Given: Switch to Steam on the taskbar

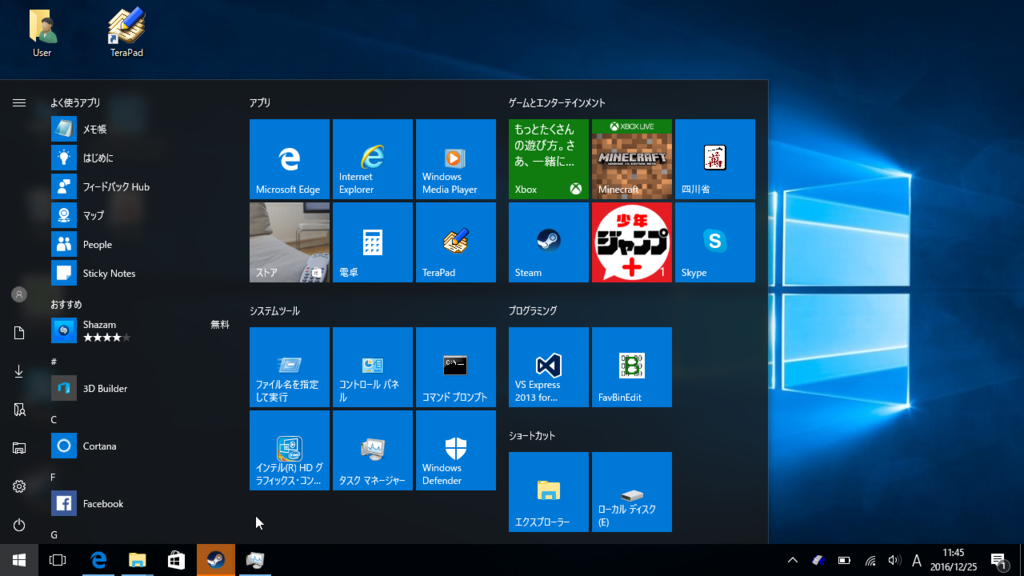Looking at the screenshot, I should (x=216, y=560).
